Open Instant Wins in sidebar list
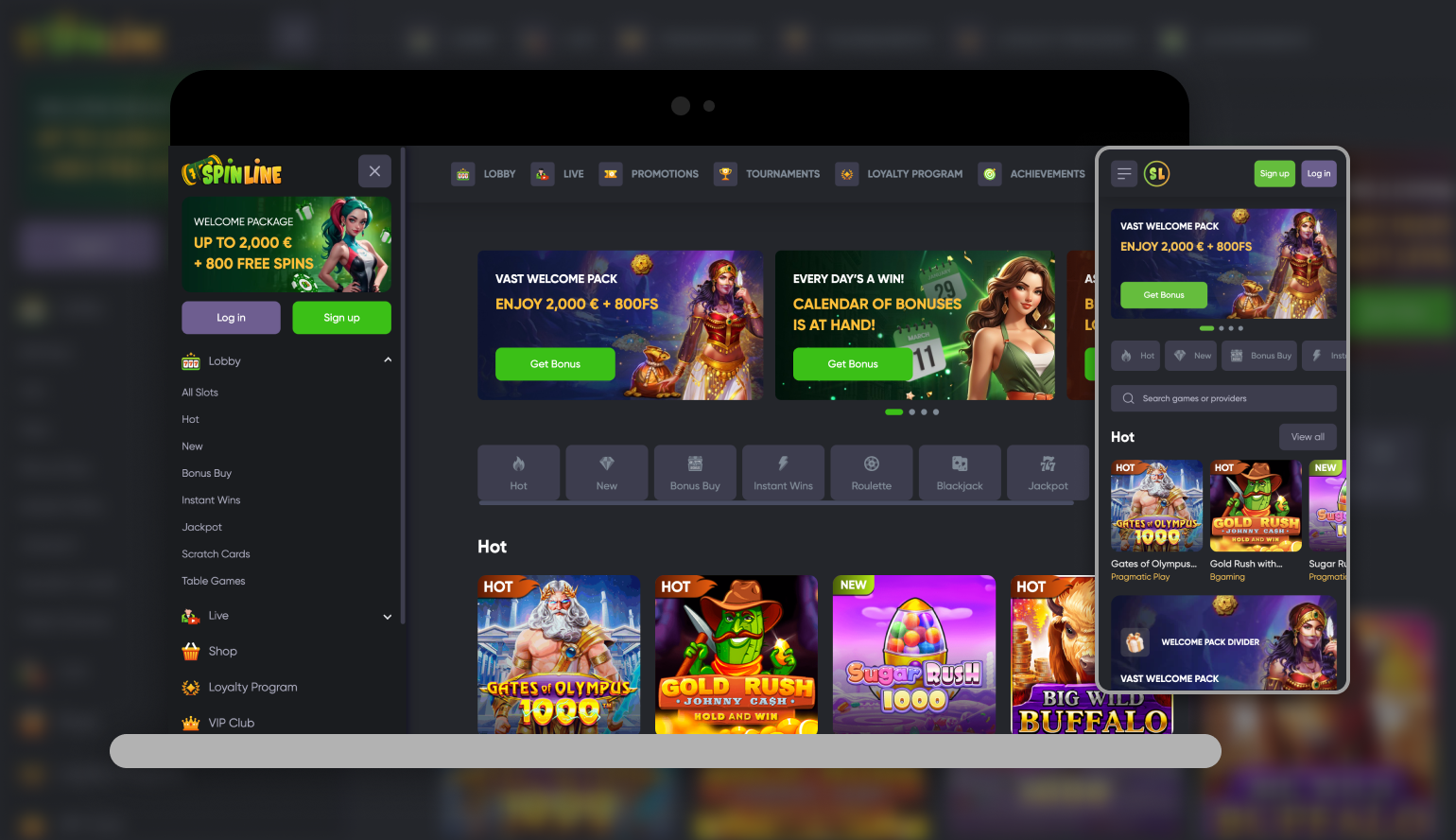The image size is (1456, 840). coord(211,500)
